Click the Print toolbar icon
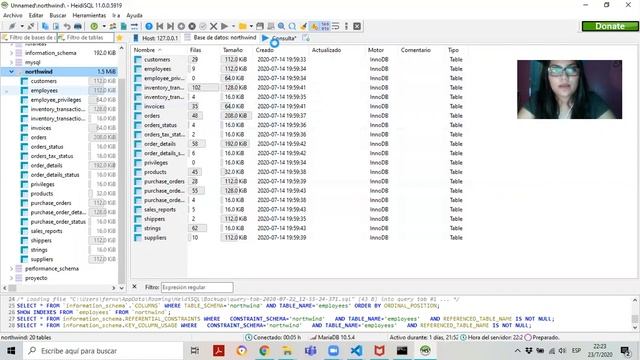The height and width of the screenshot is (360, 640). [x=78, y=26]
